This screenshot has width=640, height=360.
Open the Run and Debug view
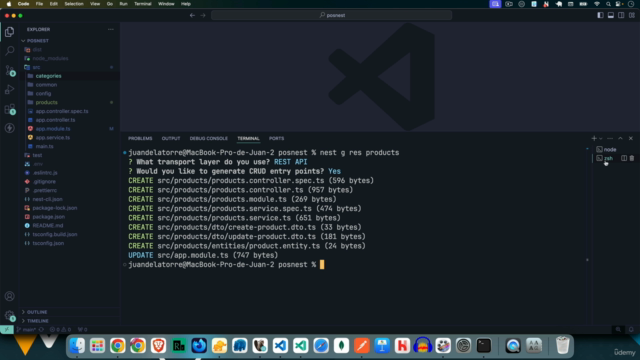(x=9, y=89)
